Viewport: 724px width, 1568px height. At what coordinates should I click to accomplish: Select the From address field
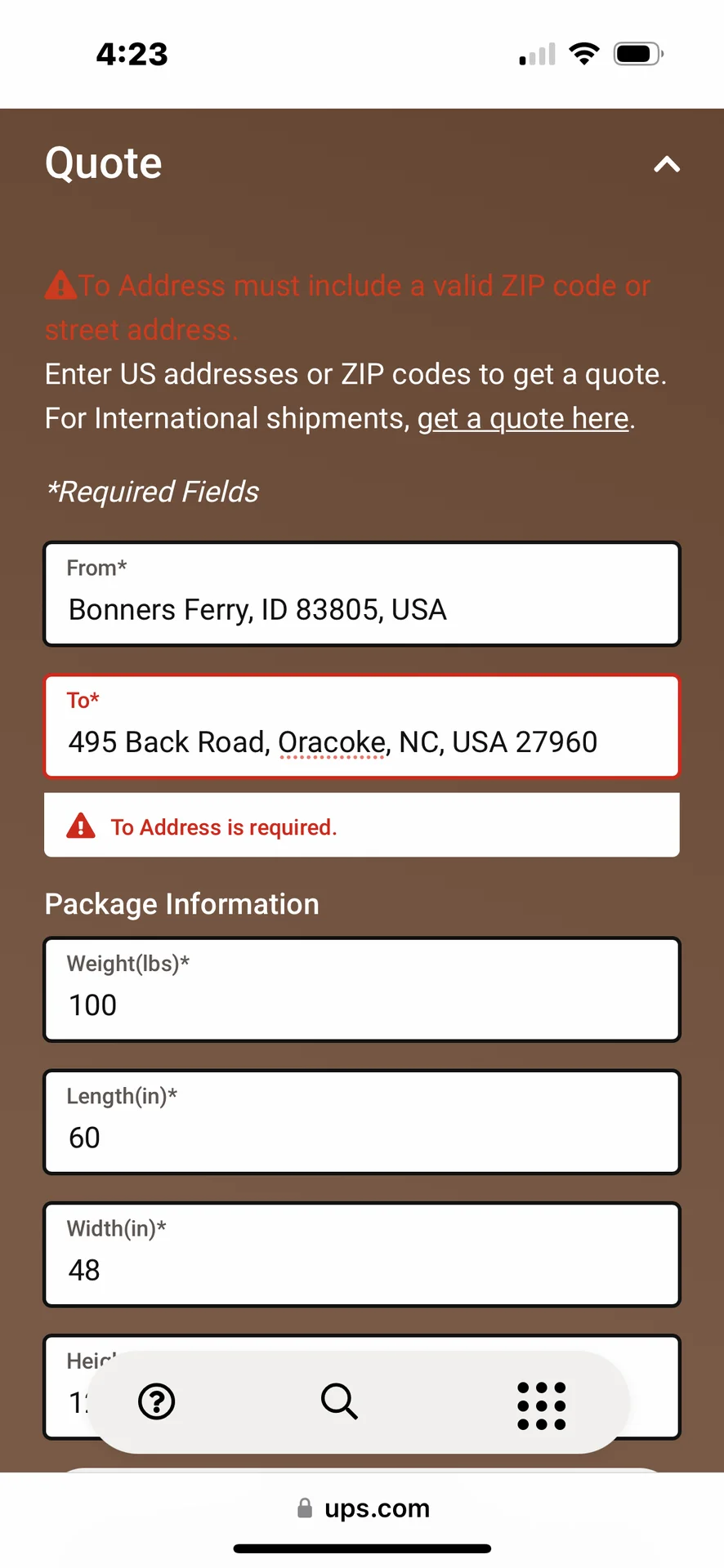tap(362, 594)
